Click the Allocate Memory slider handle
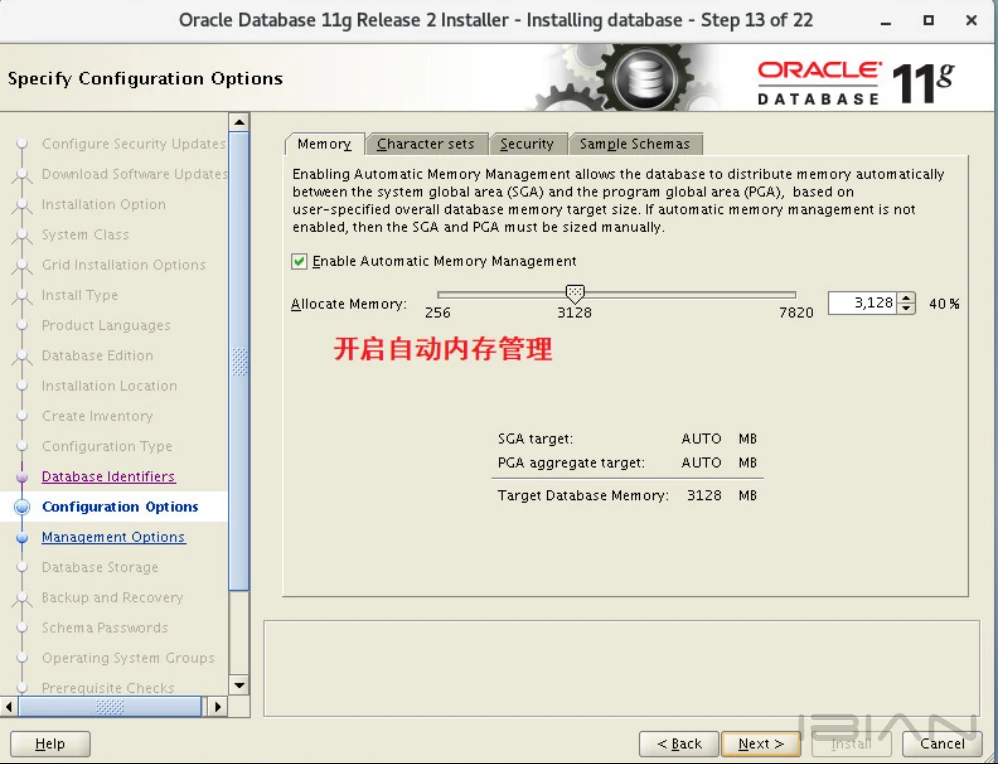 tap(575, 294)
